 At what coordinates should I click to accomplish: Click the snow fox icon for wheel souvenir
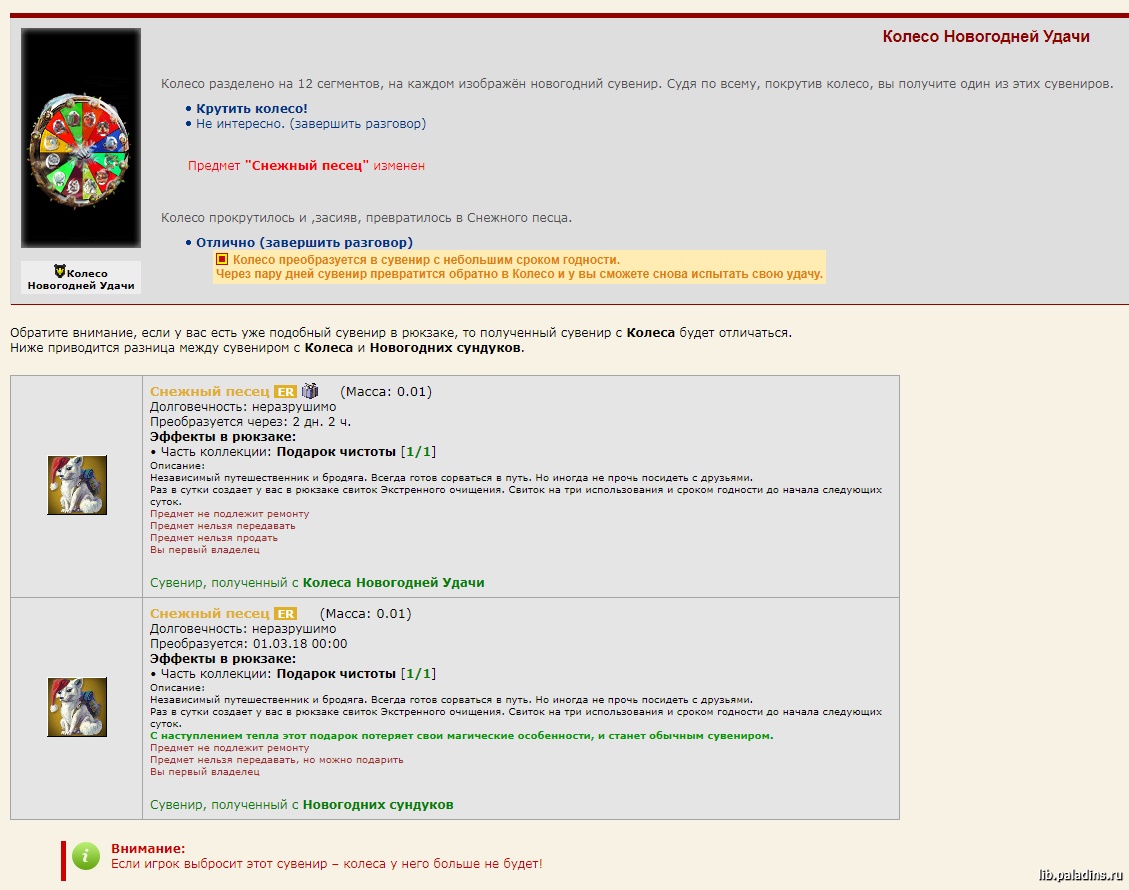tap(77, 485)
